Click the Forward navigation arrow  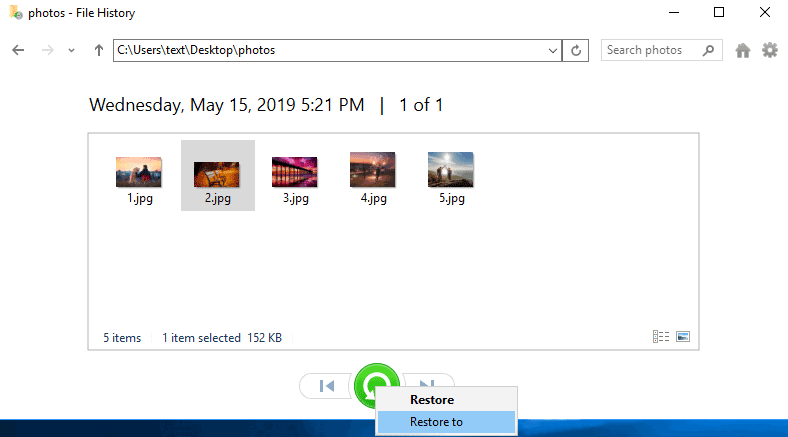[47, 50]
